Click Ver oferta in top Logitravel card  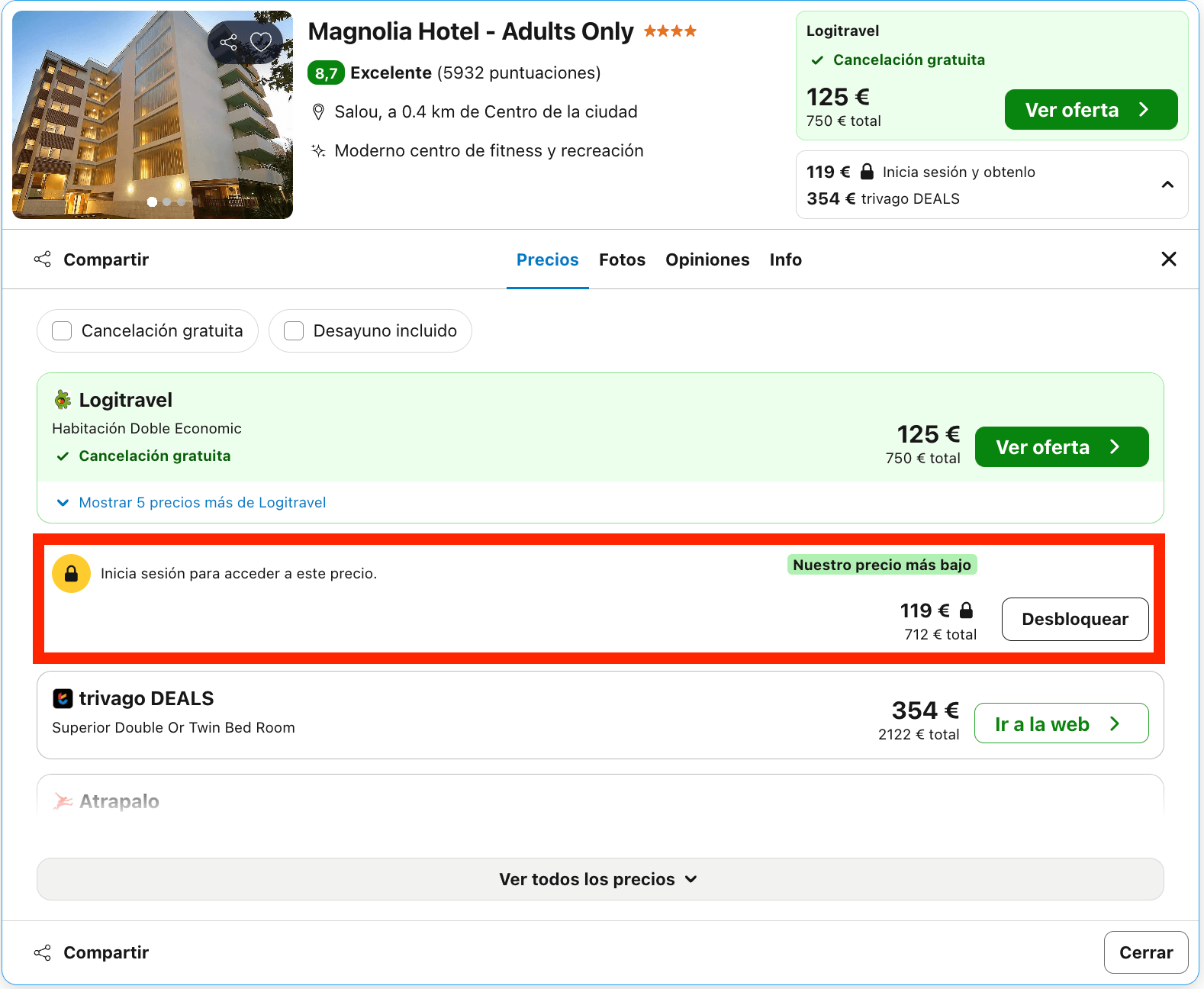[x=1091, y=110]
